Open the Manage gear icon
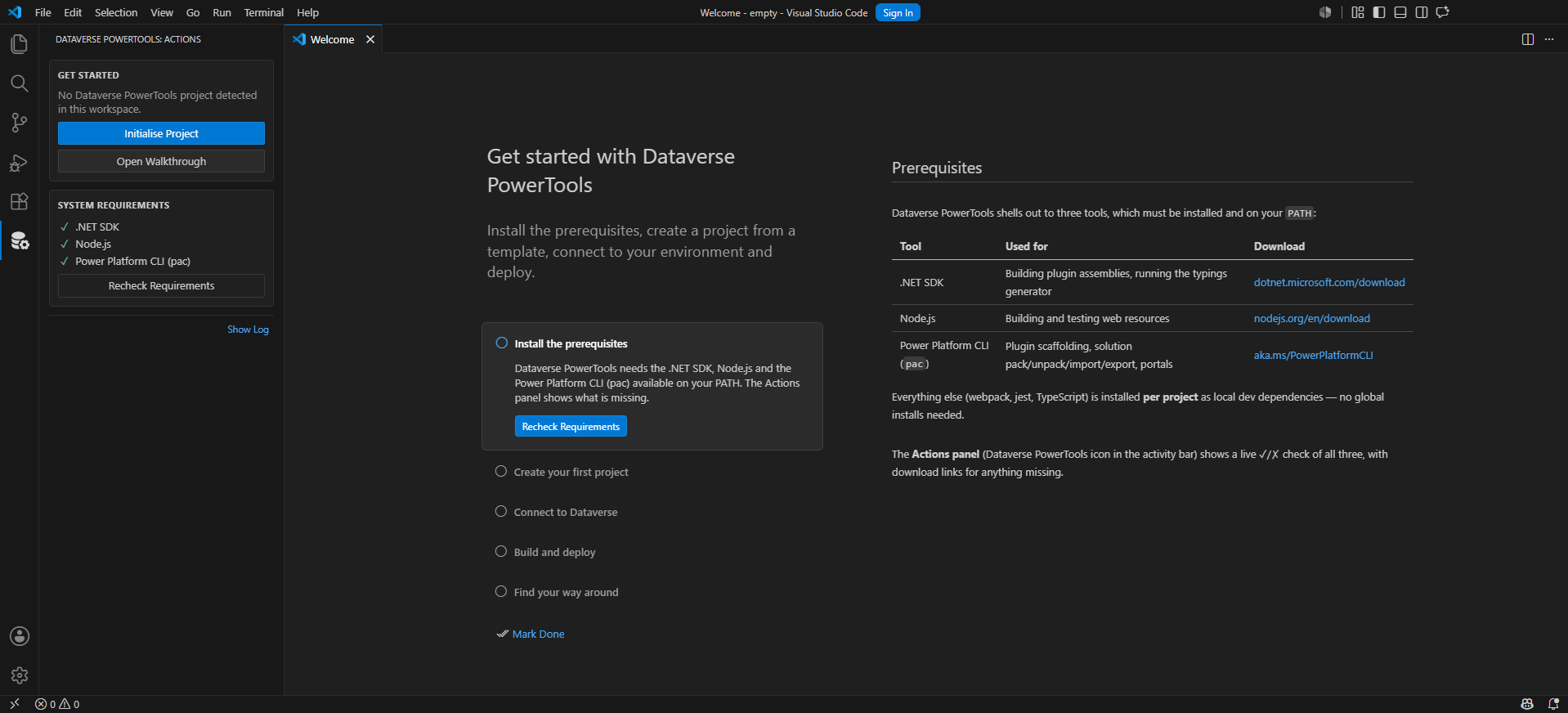Screen dimensions: 1568x713 tap(20, 675)
